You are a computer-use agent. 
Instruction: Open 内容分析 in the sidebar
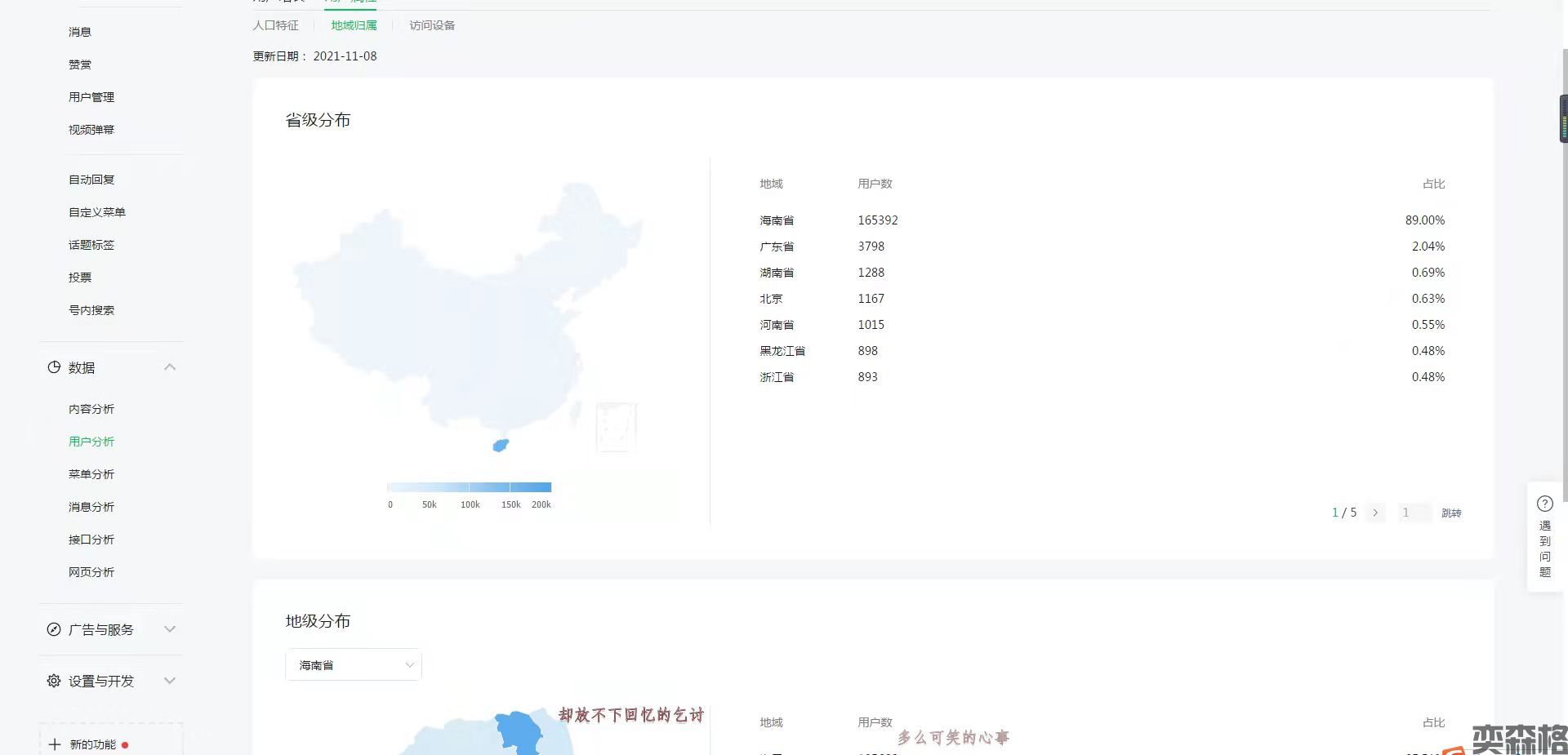point(91,409)
